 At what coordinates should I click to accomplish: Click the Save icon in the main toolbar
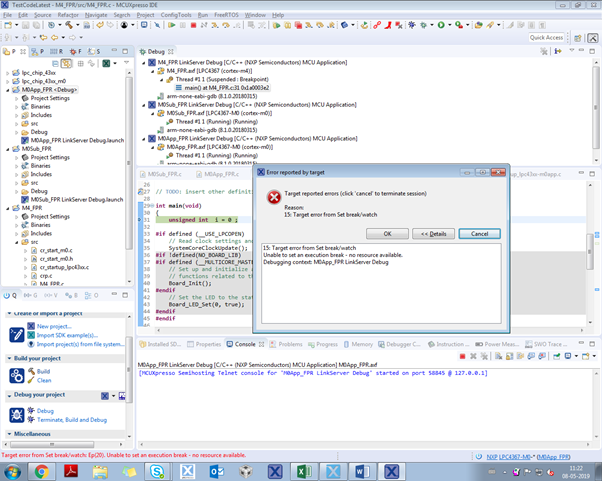[25, 25]
